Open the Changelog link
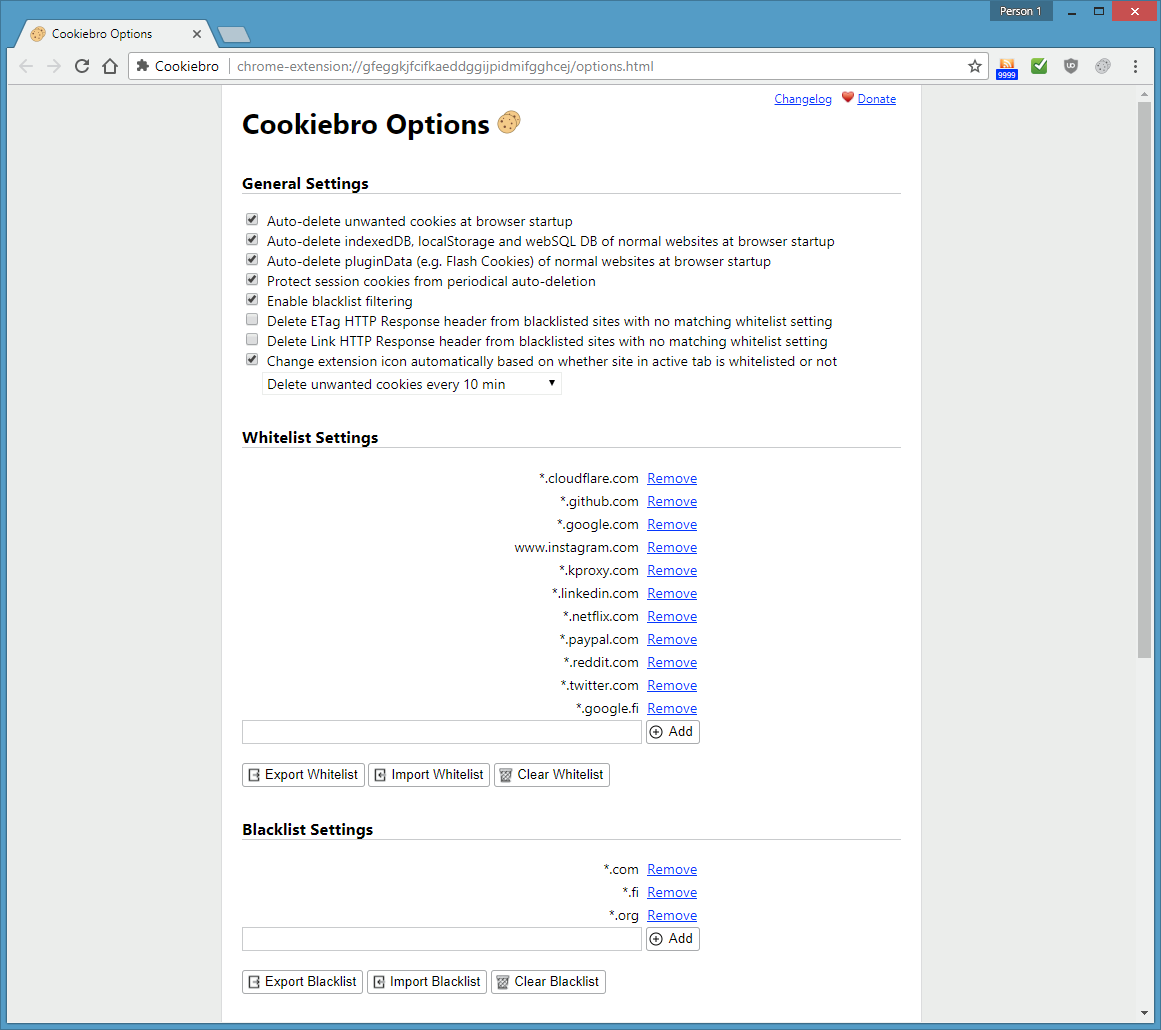 [x=803, y=98]
